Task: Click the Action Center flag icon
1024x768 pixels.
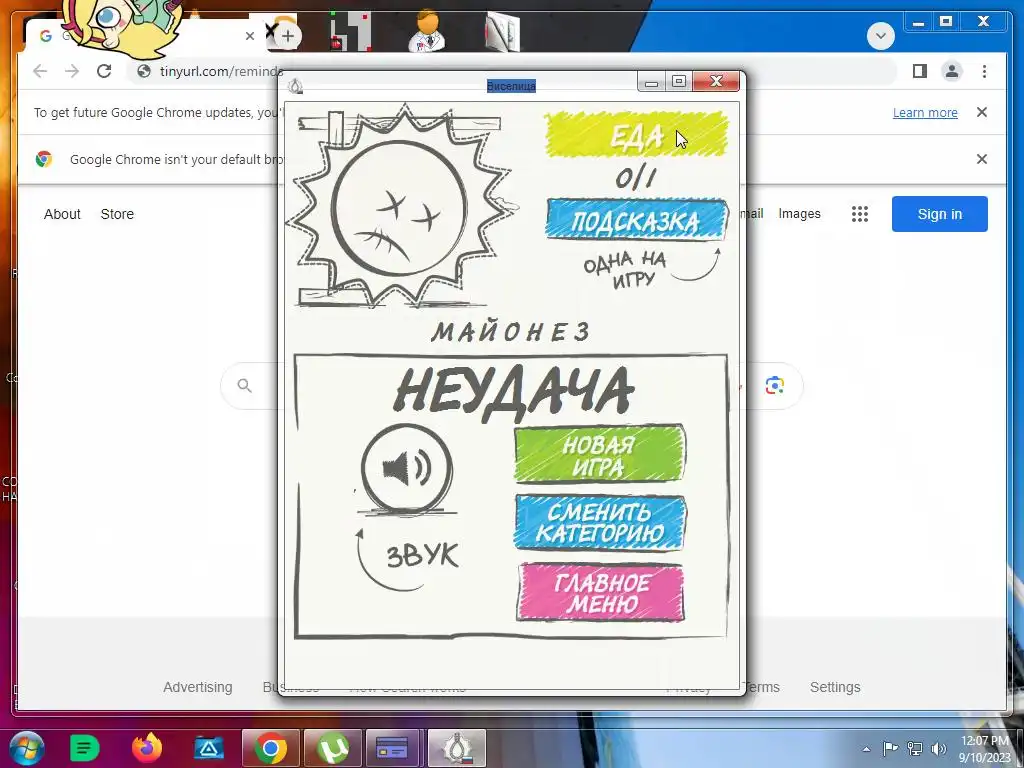Action: click(889, 749)
